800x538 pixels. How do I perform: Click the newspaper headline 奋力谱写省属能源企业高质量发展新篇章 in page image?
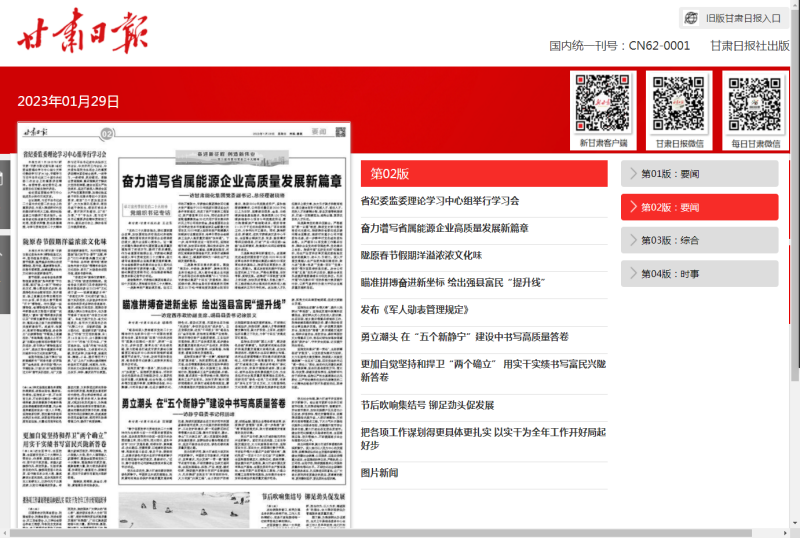click(231, 182)
